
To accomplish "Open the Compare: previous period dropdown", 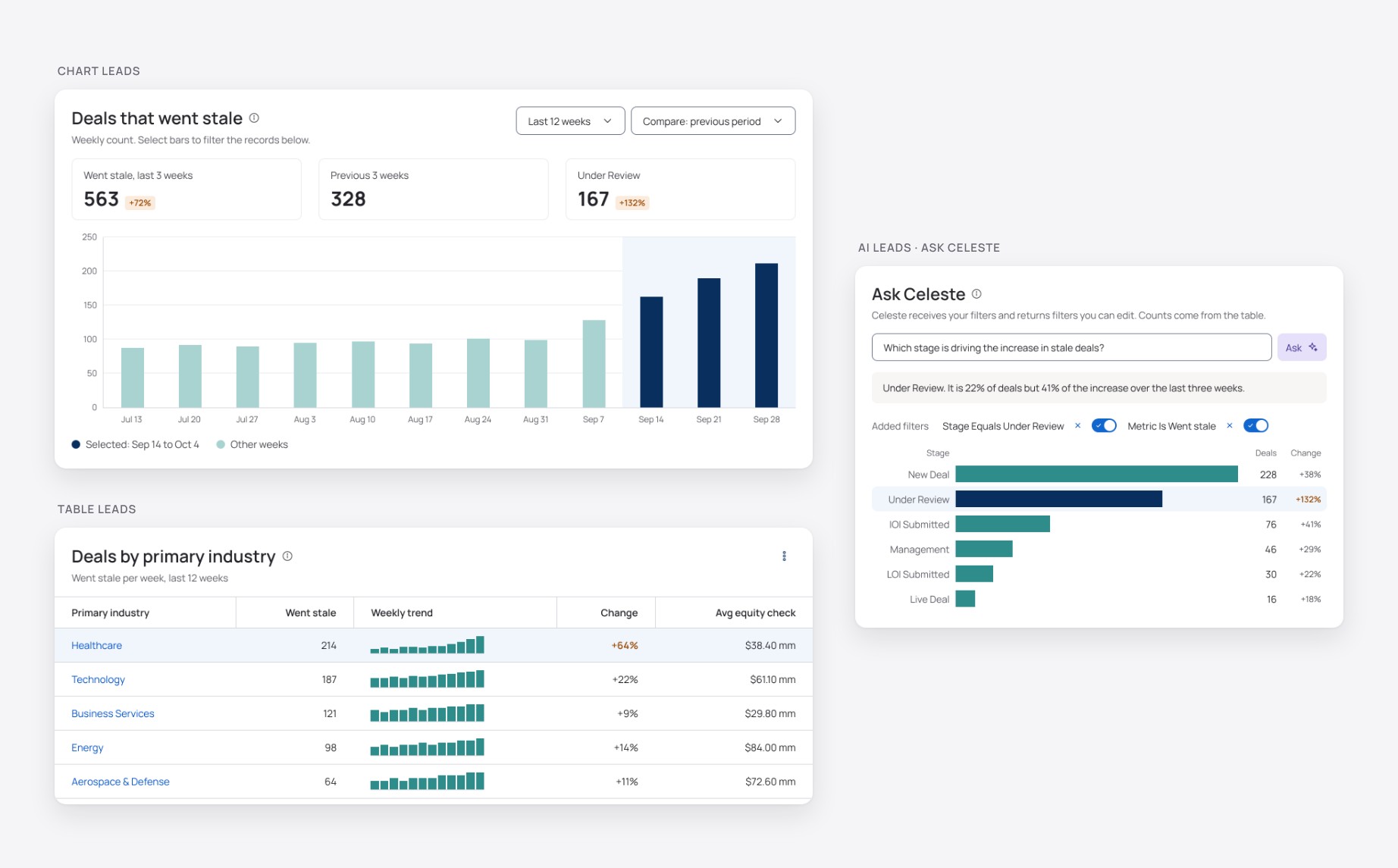I will click(713, 121).
